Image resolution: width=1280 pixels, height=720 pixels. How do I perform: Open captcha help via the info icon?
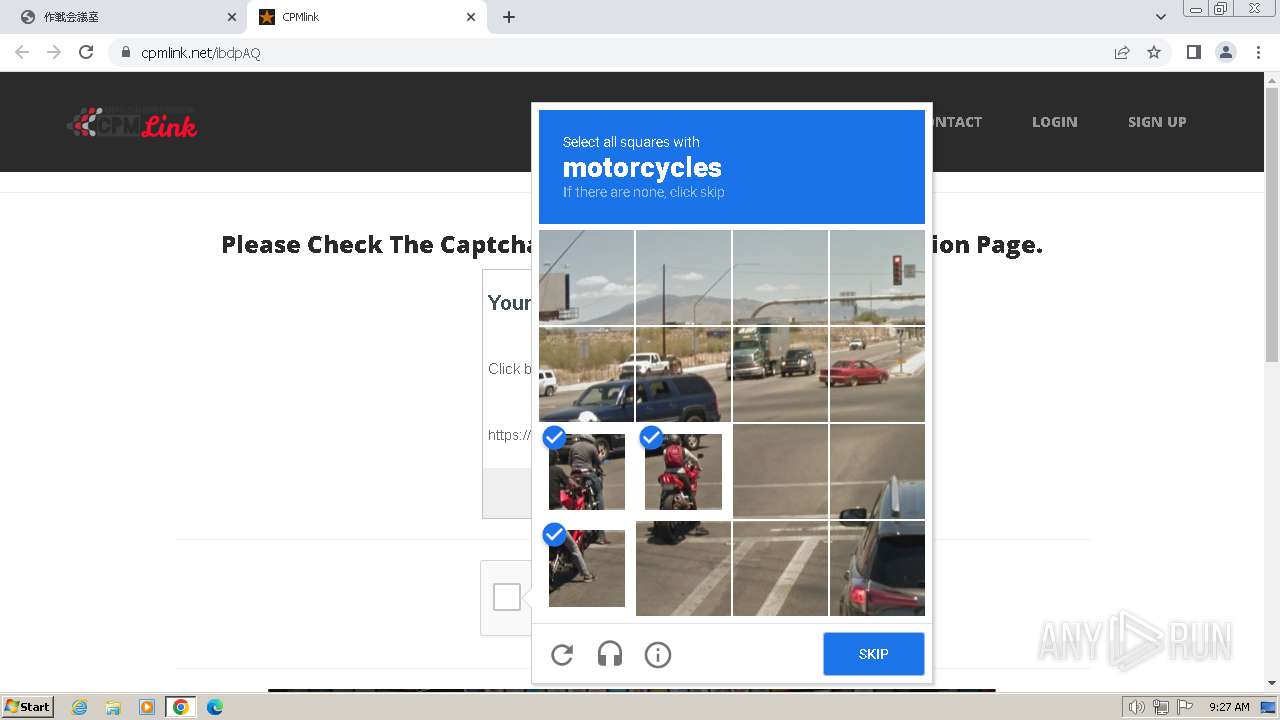point(658,655)
